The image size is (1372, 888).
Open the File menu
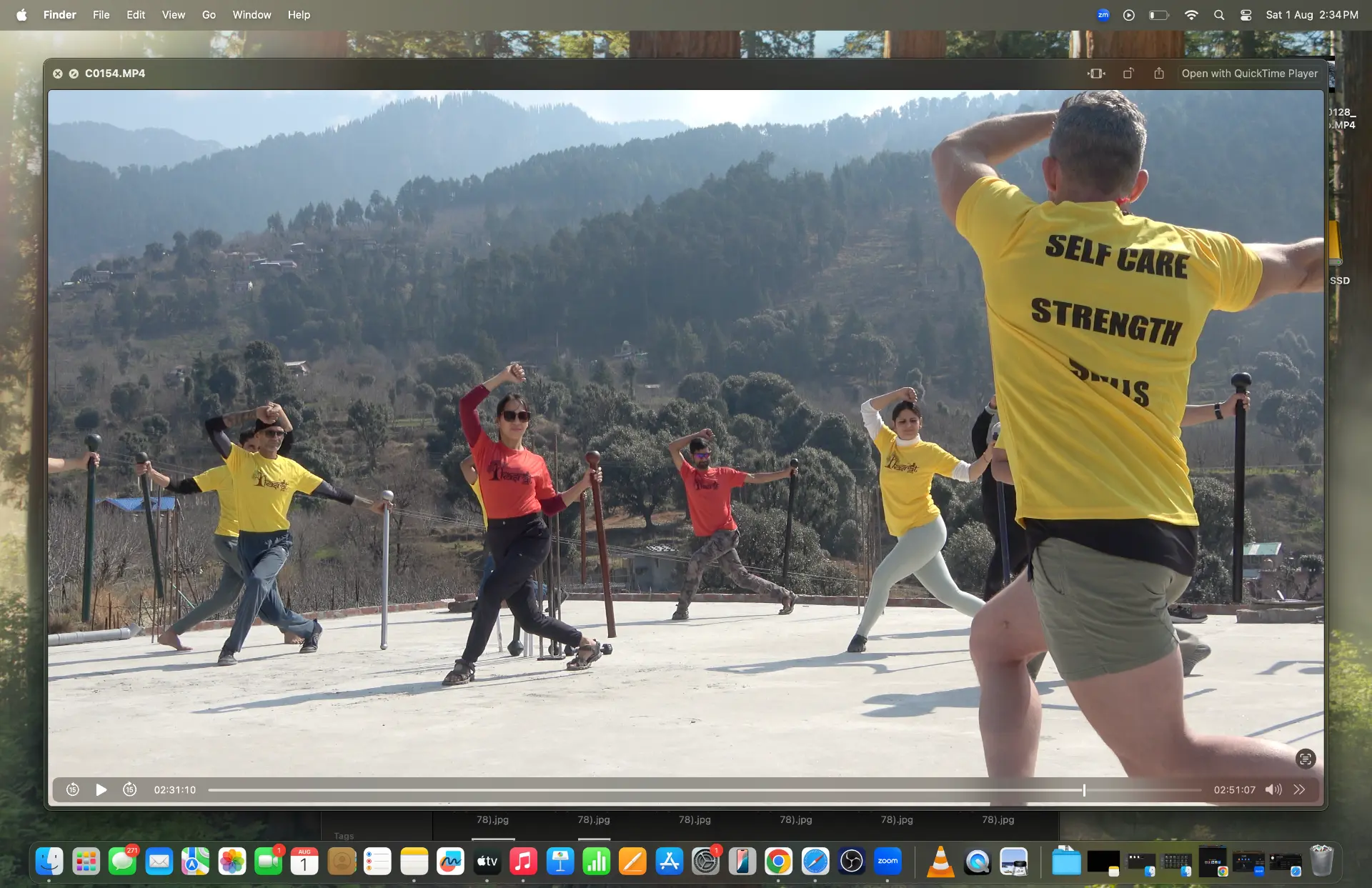coord(101,14)
